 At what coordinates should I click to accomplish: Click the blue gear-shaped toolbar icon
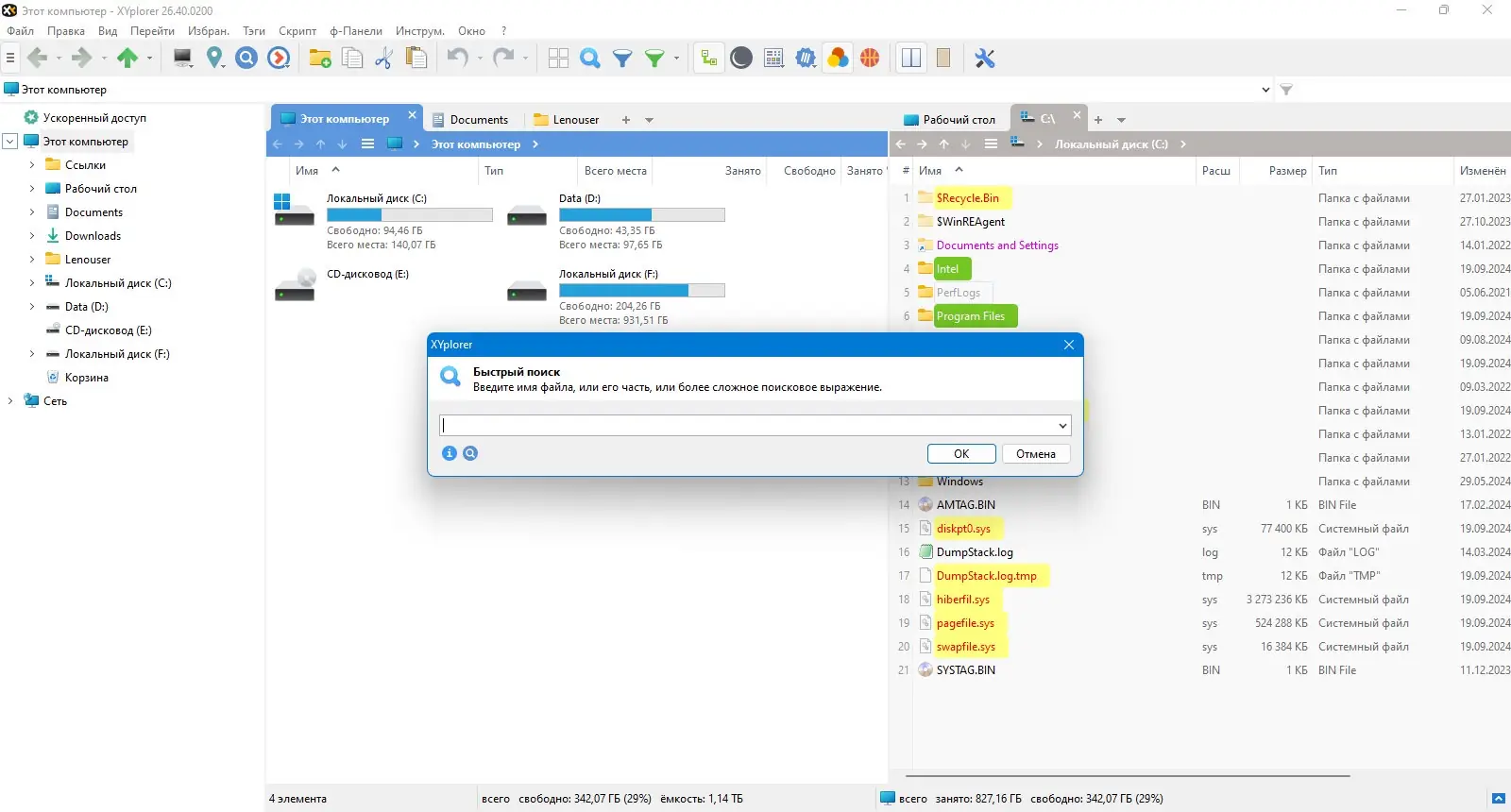(x=806, y=59)
